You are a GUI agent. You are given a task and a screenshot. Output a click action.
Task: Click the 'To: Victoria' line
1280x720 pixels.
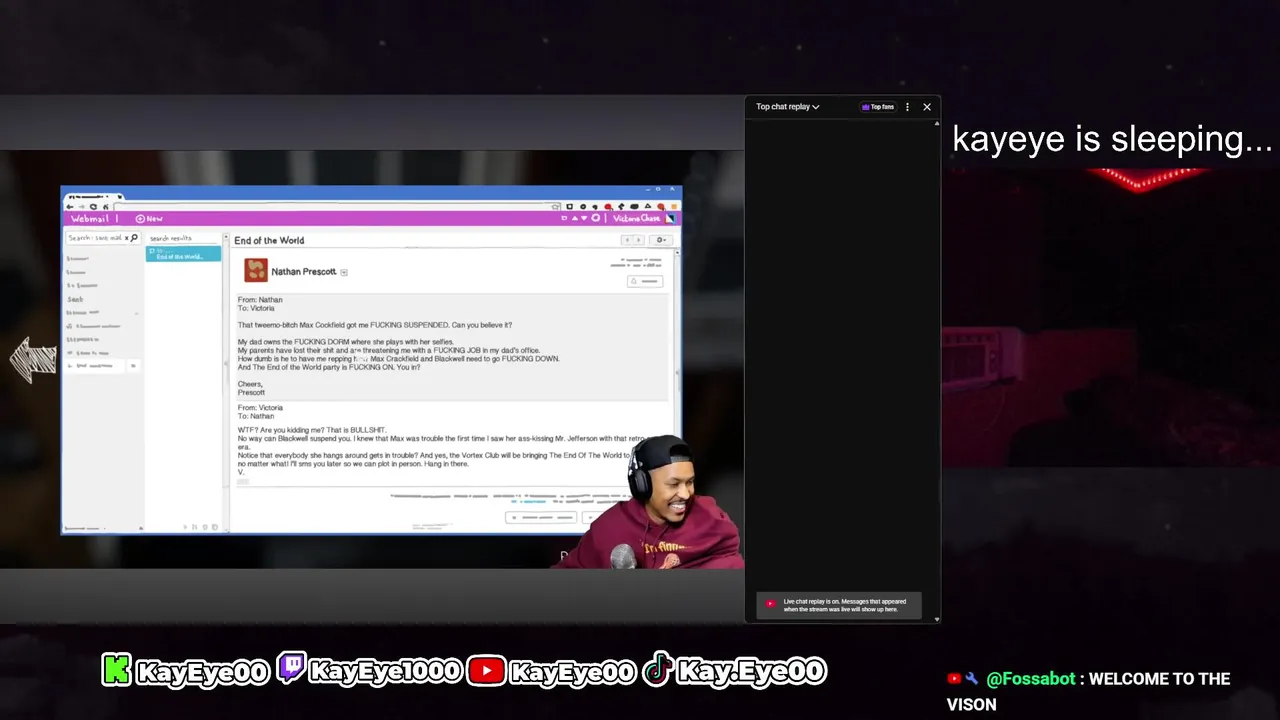click(x=256, y=308)
